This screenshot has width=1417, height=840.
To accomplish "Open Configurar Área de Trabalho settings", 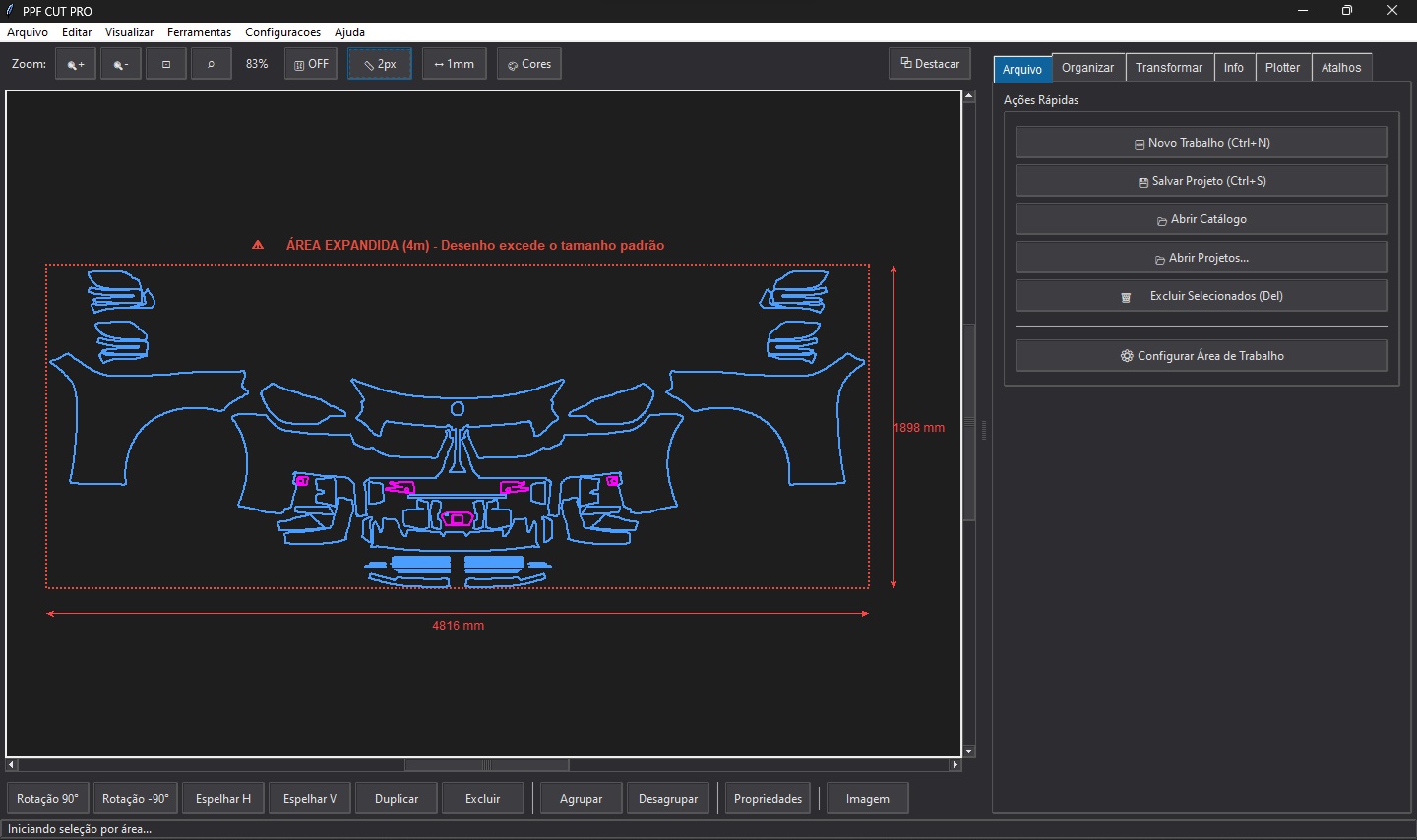I will pos(1201,356).
